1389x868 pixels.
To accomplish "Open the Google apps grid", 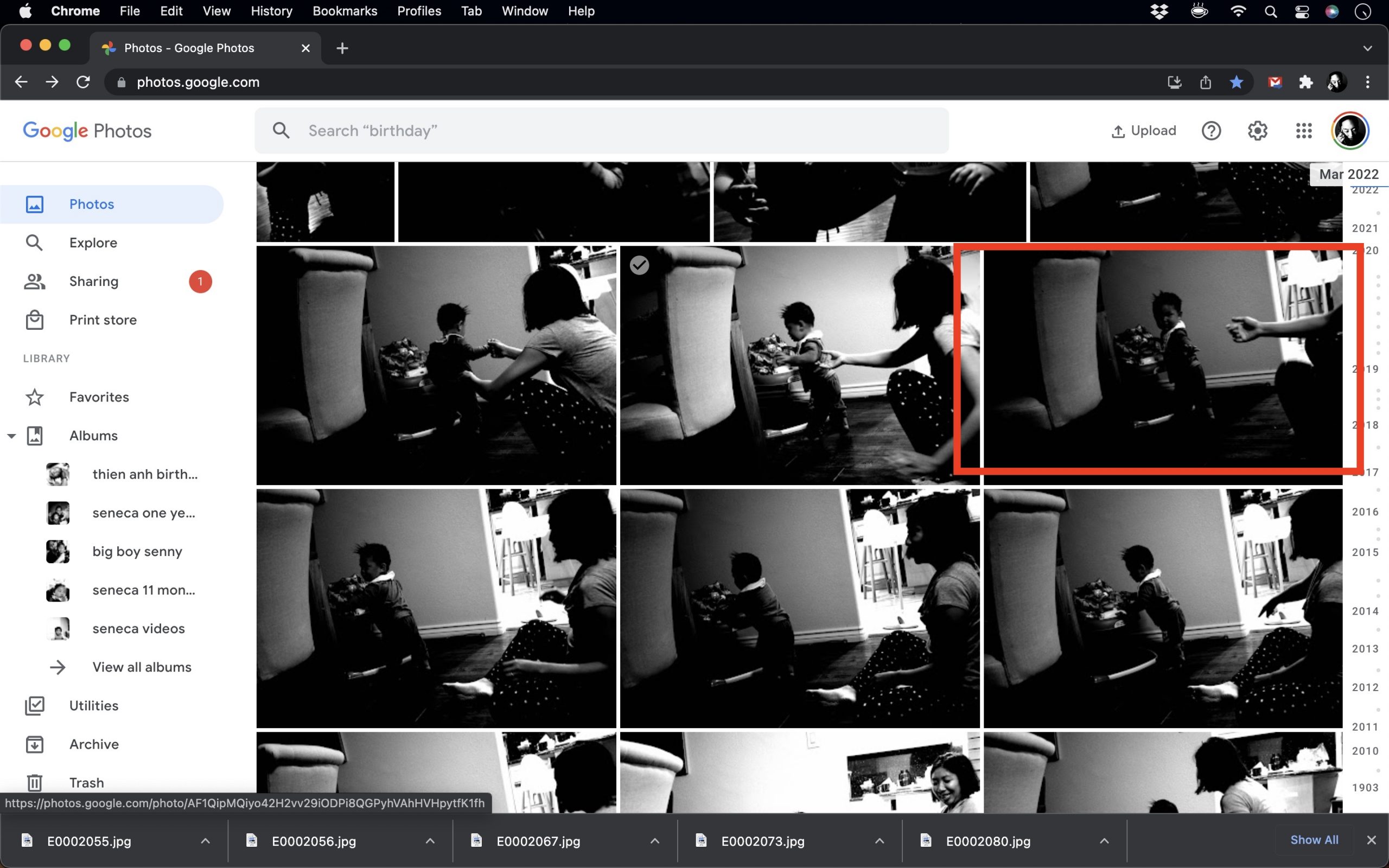I will point(1303,131).
